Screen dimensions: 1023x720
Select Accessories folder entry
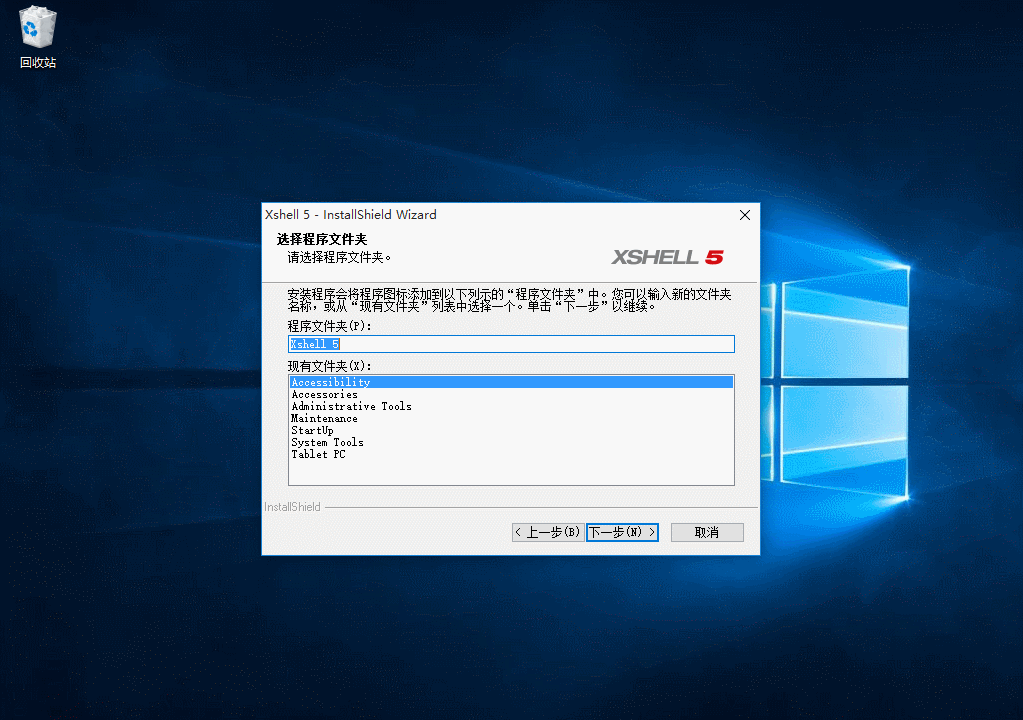(x=512, y=395)
